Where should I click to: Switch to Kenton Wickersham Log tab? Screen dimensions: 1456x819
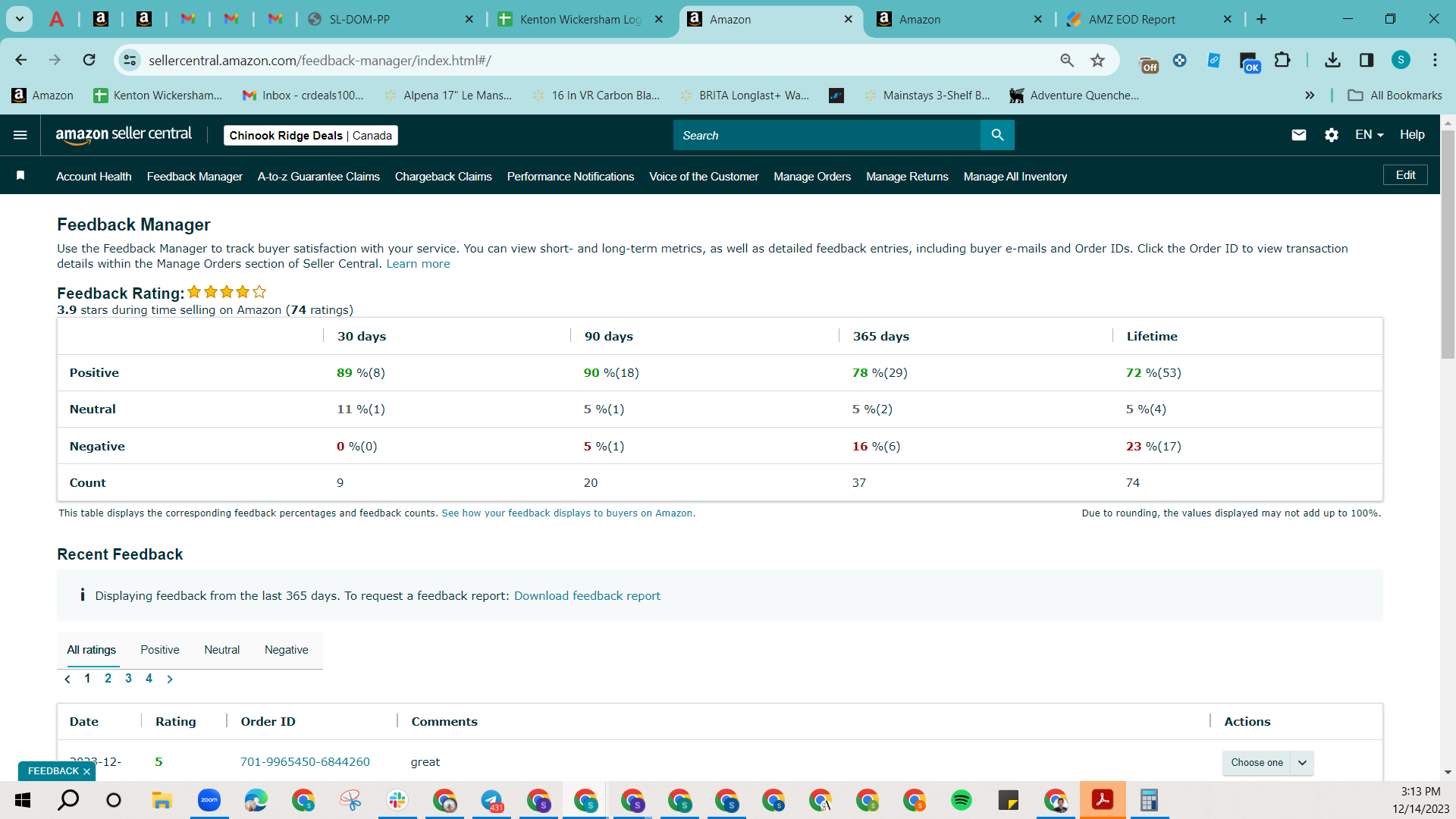tap(581, 19)
